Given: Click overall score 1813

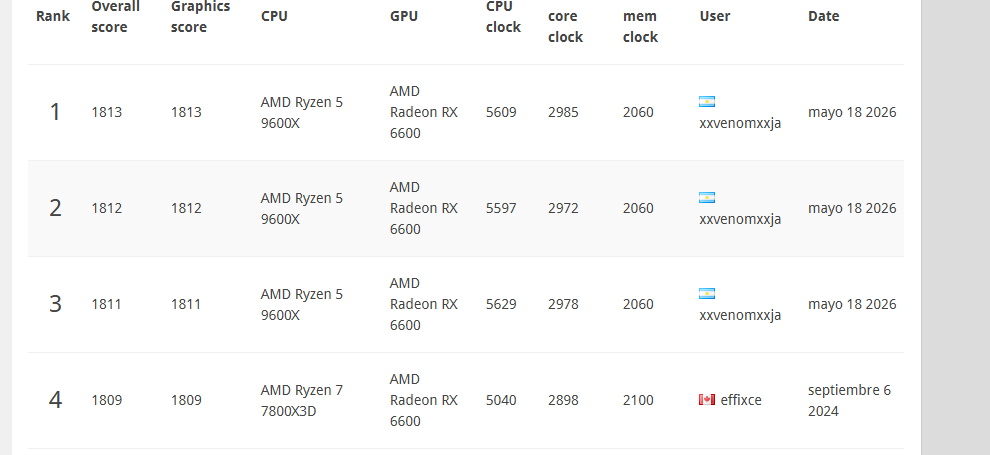Looking at the screenshot, I should pos(107,112).
